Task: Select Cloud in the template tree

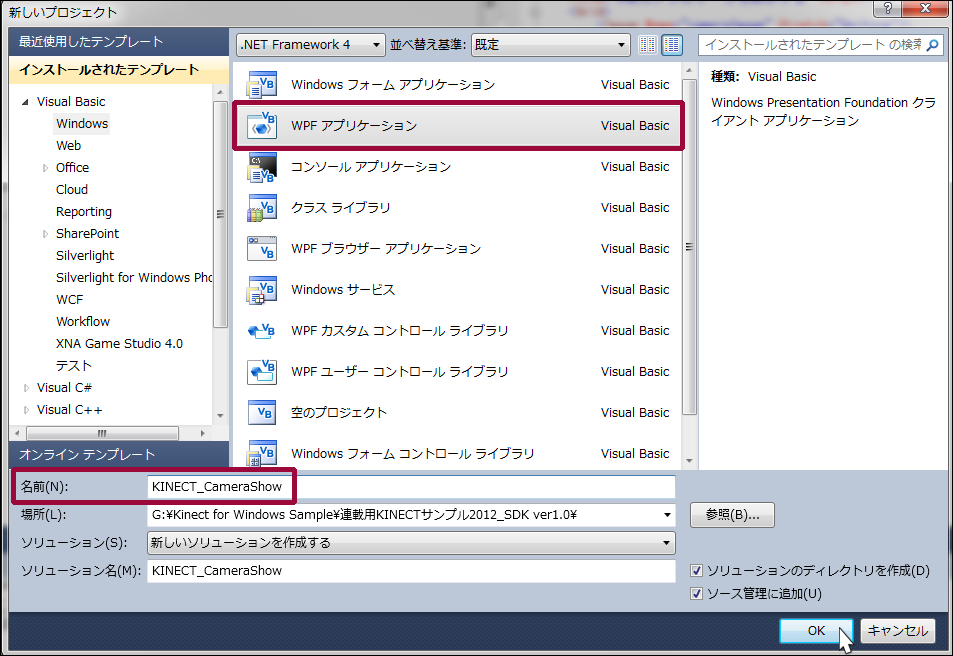Action: 72,190
